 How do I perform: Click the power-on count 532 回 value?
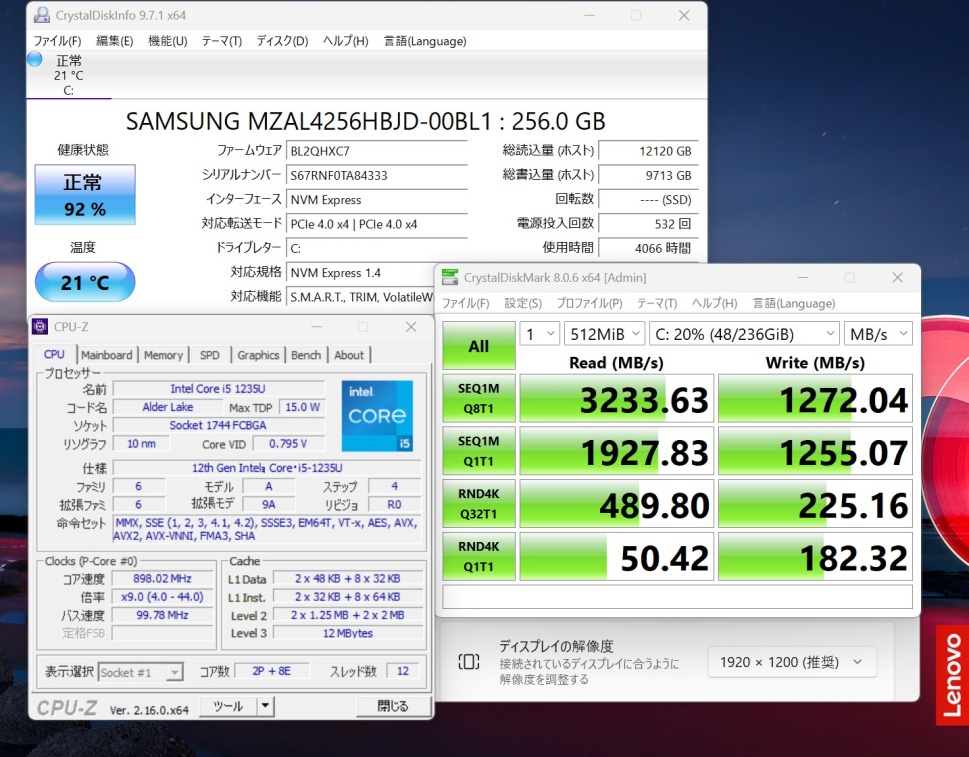(648, 224)
